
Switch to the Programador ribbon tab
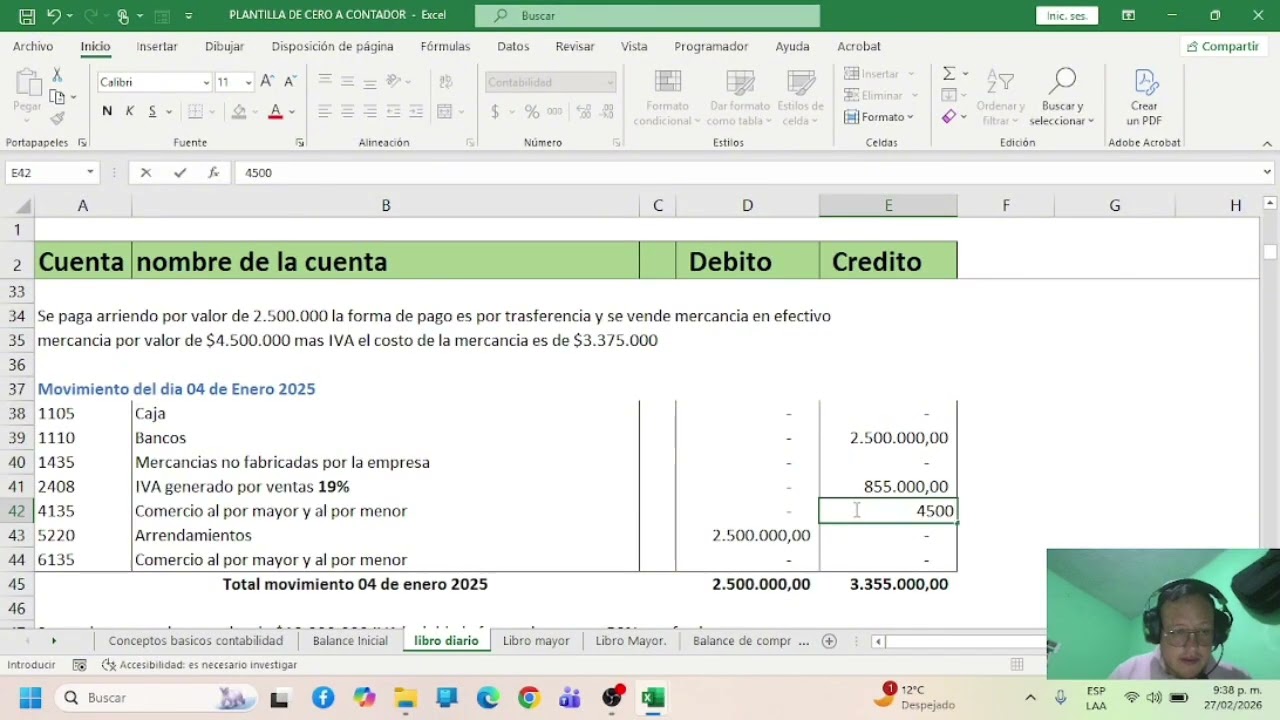point(711,46)
